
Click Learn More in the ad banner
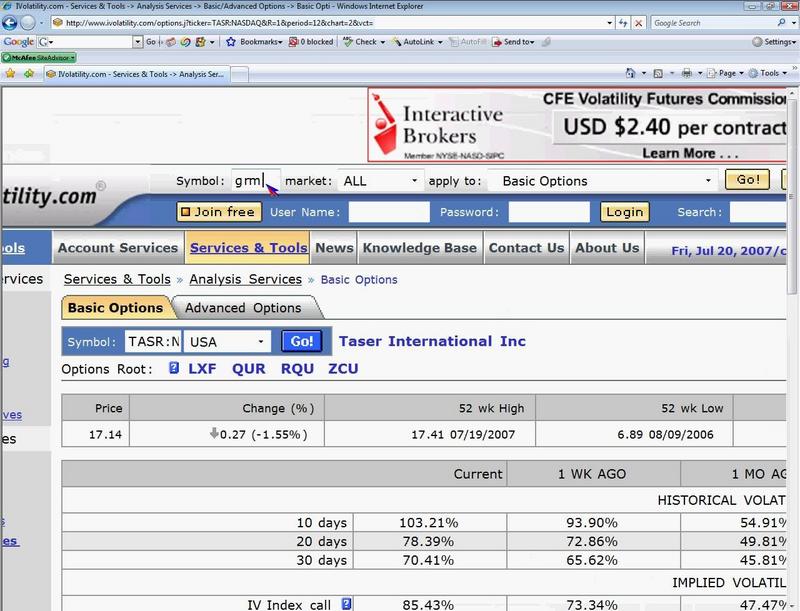coord(690,153)
